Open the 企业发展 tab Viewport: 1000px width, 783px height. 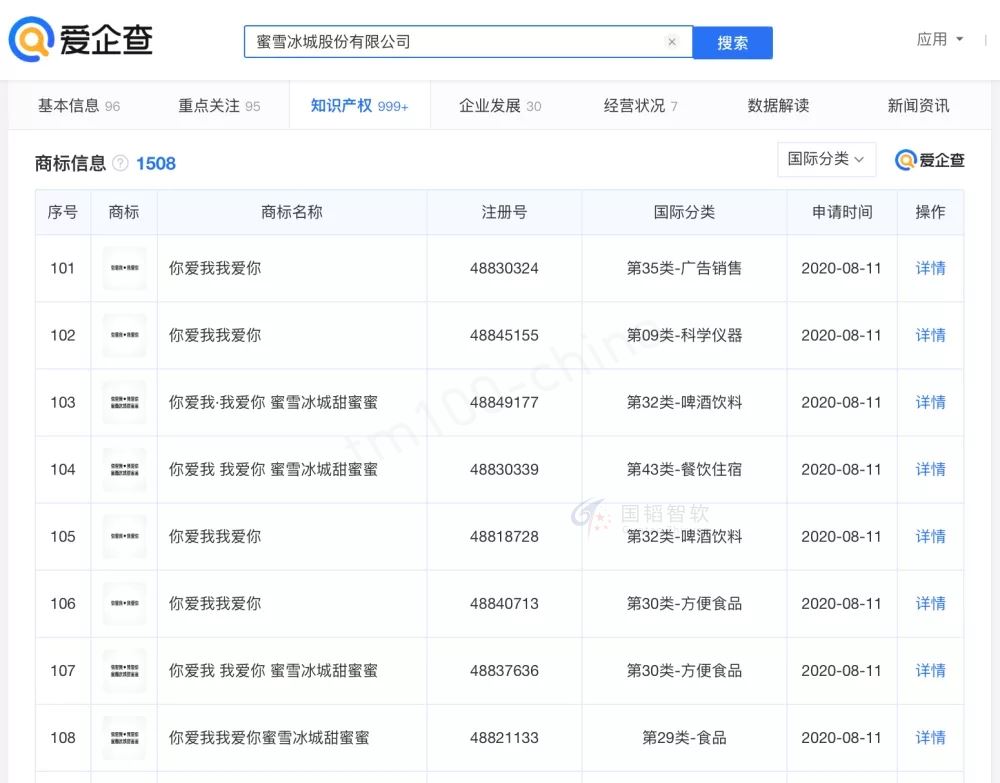pyautogui.click(x=500, y=106)
